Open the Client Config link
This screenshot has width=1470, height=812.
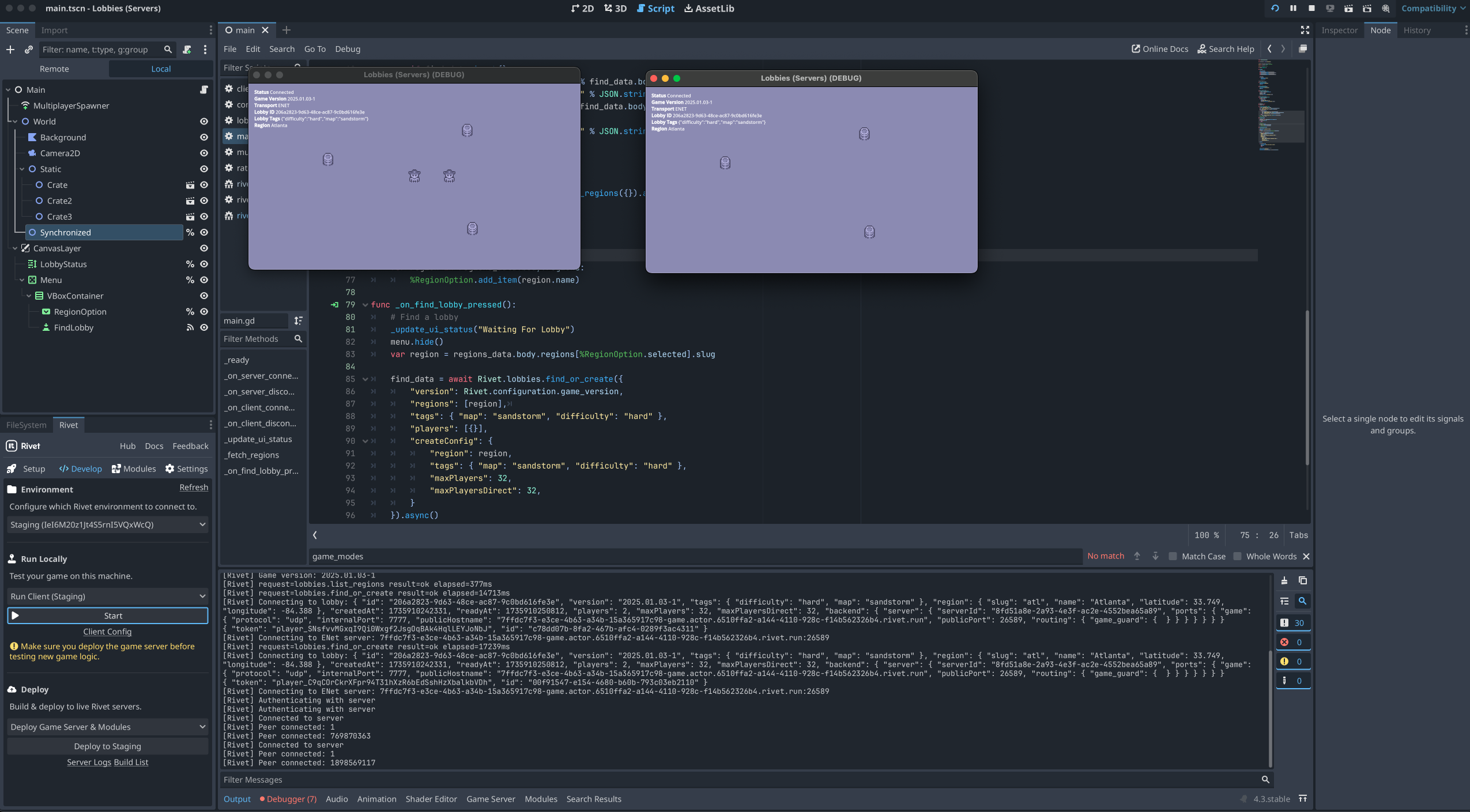pyautogui.click(x=107, y=632)
